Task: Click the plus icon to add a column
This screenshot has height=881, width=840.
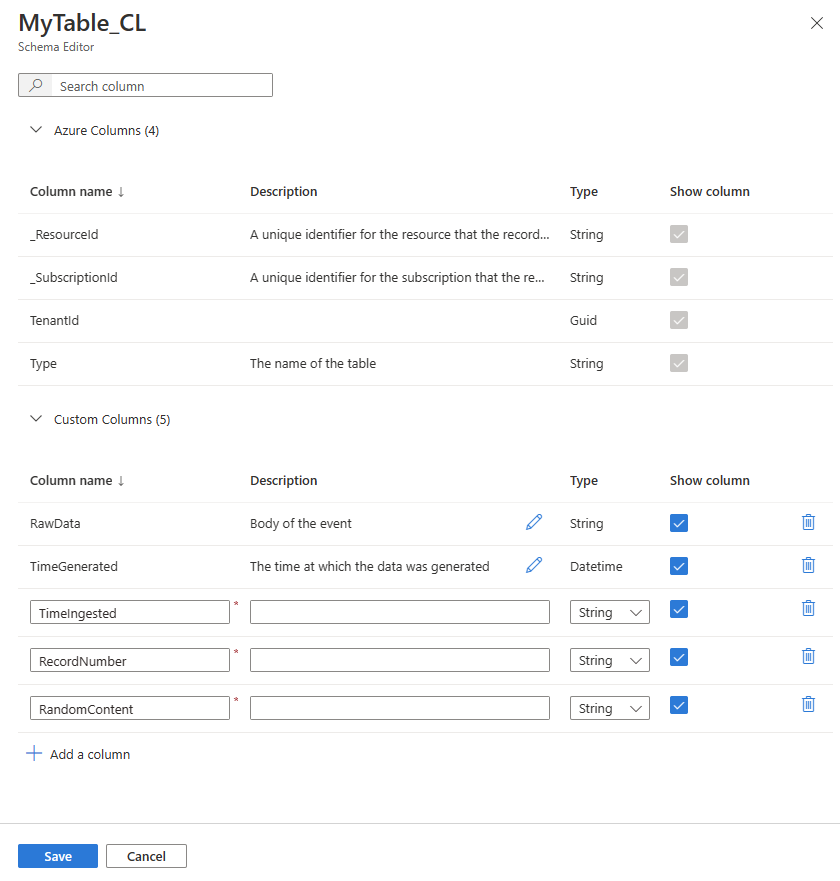Action: click(x=34, y=753)
